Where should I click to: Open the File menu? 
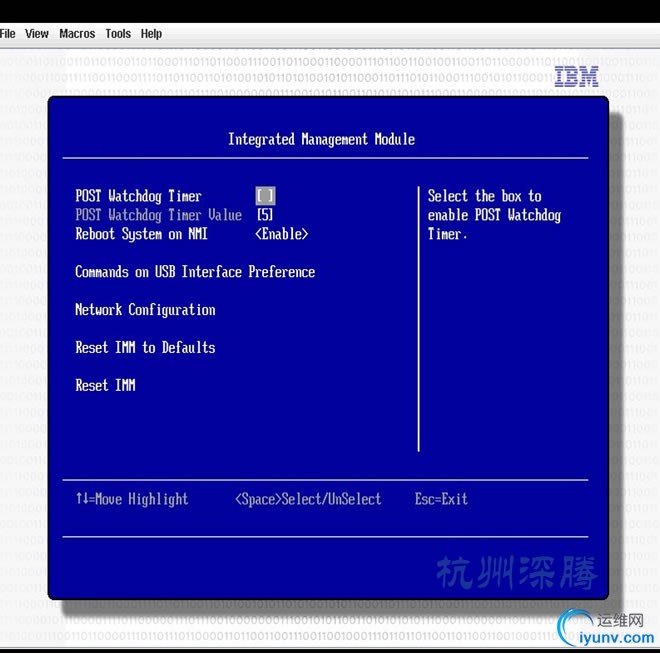7,34
